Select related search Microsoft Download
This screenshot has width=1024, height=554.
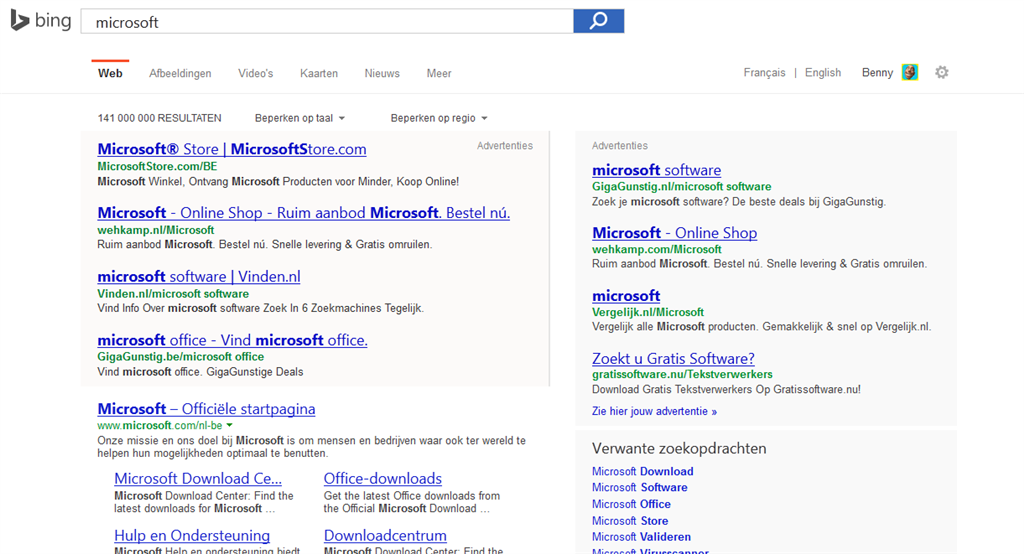point(643,471)
